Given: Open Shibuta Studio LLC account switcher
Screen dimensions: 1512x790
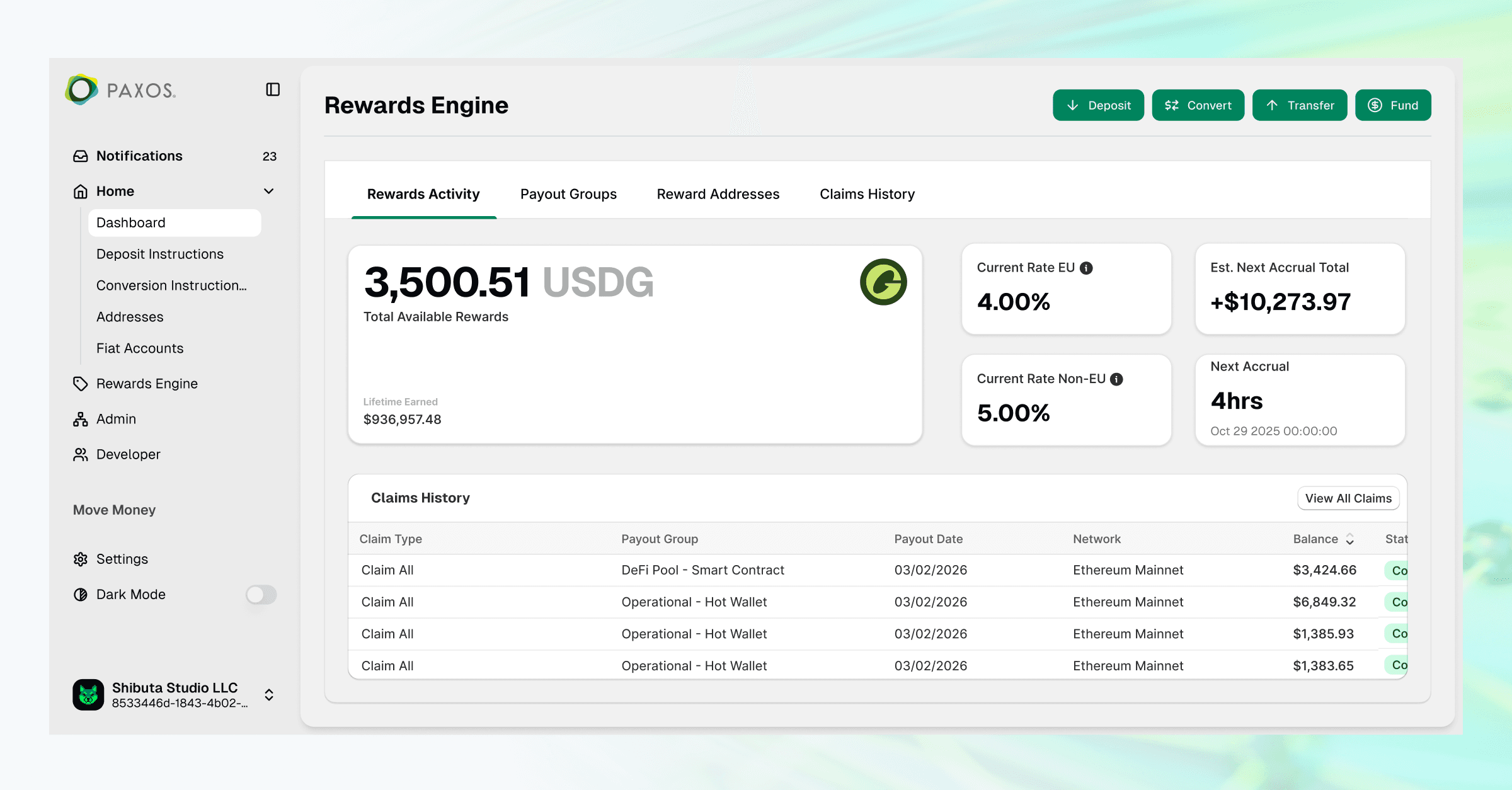Looking at the screenshot, I should [269, 695].
